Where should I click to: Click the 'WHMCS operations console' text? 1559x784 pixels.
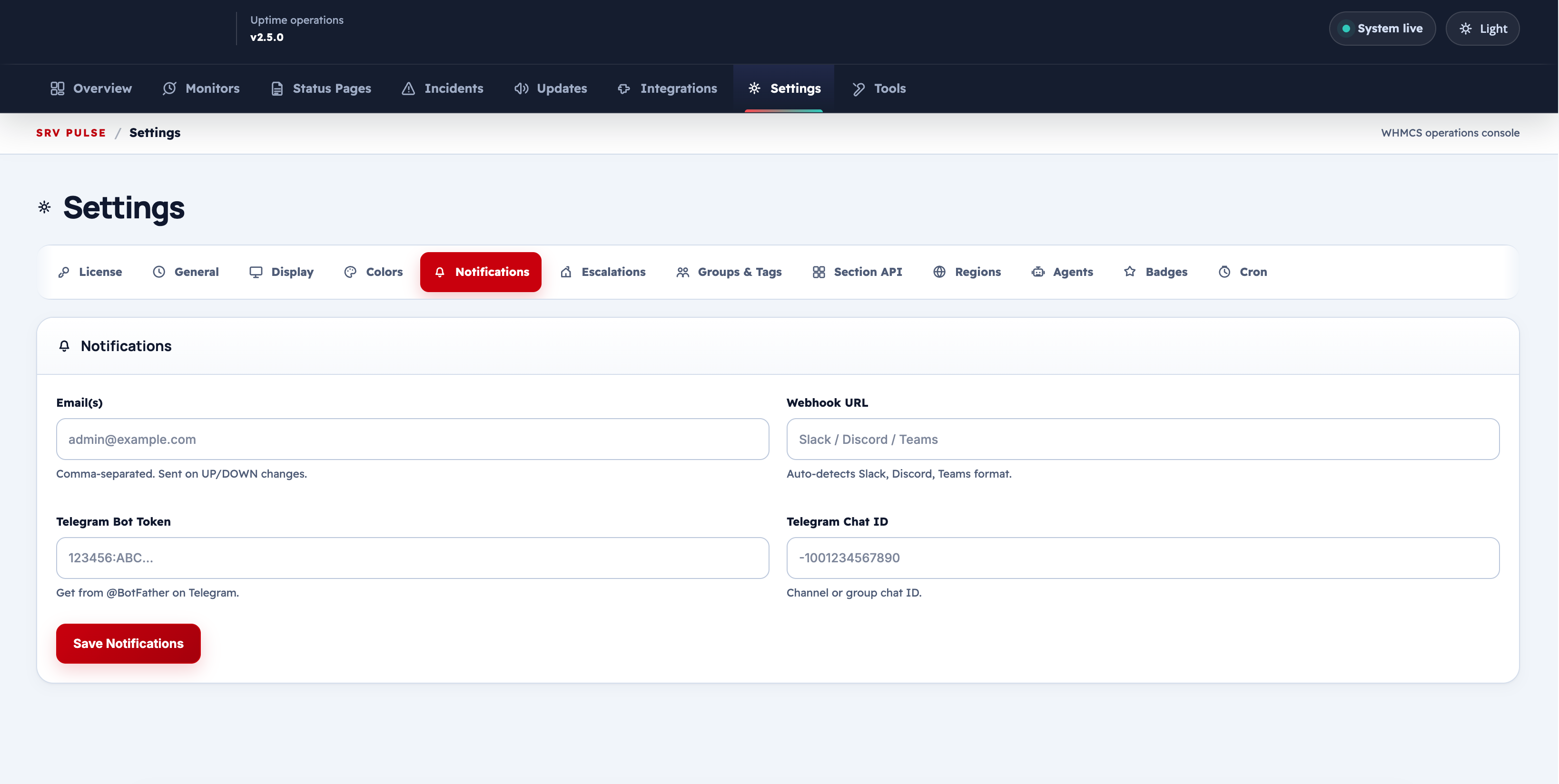tap(1450, 133)
